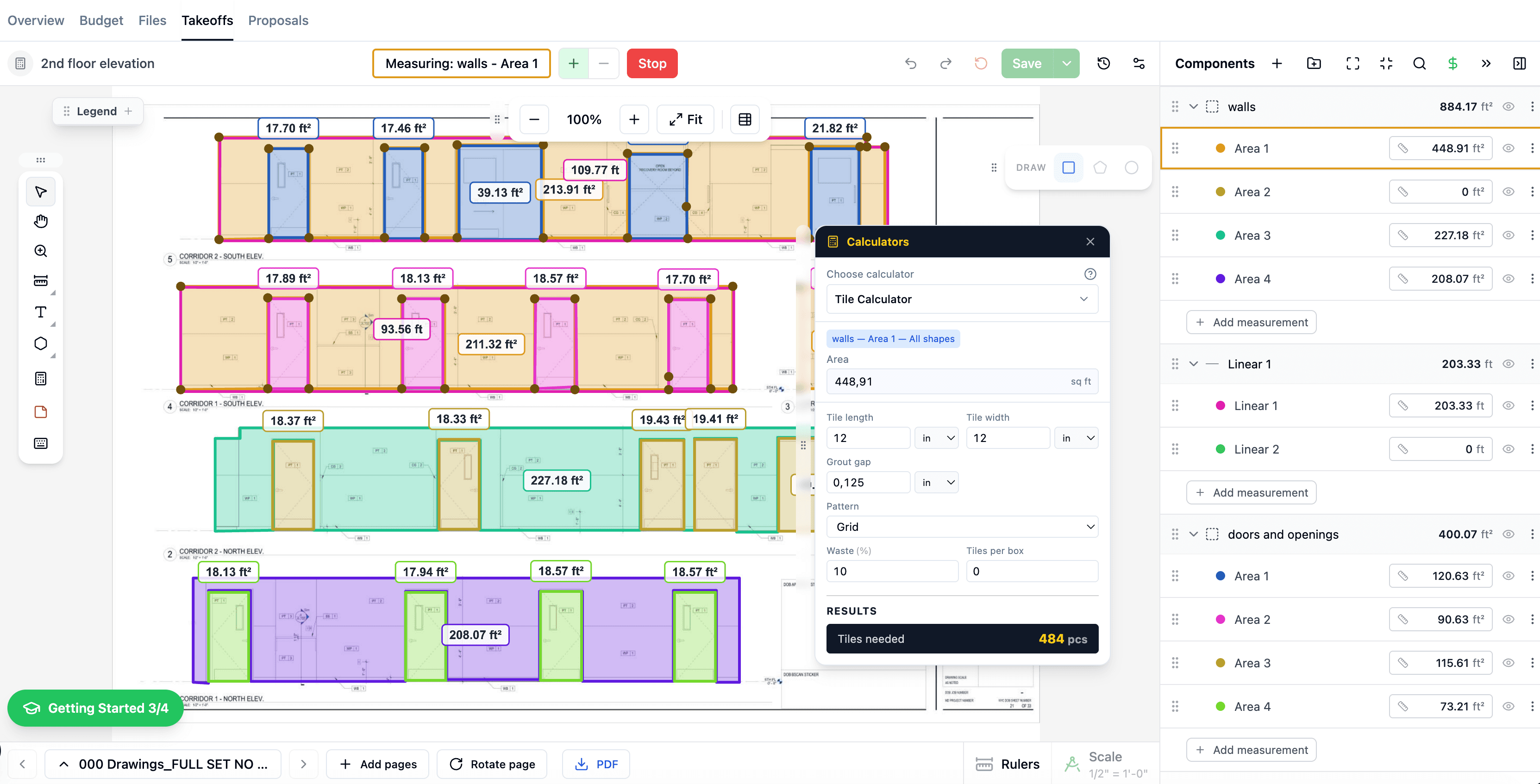Toggle visibility of doors and openings group
Image resolution: width=1540 pixels, height=784 pixels.
tap(1509, 534)
